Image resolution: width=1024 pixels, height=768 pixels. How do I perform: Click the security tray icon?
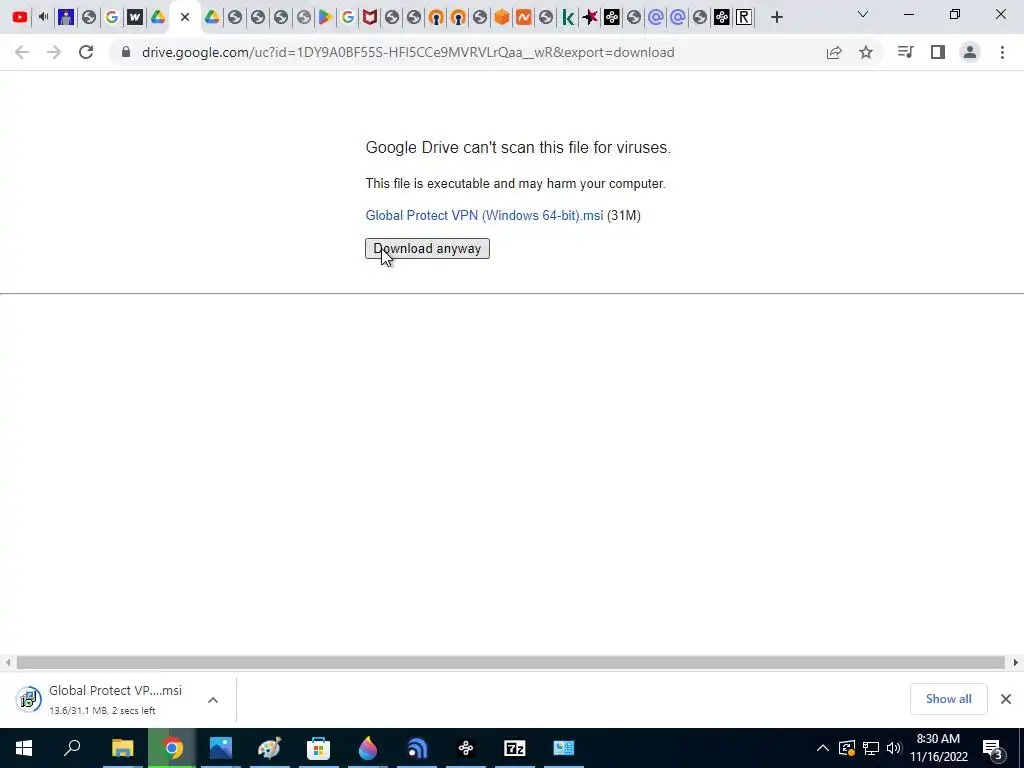(847, 748)
